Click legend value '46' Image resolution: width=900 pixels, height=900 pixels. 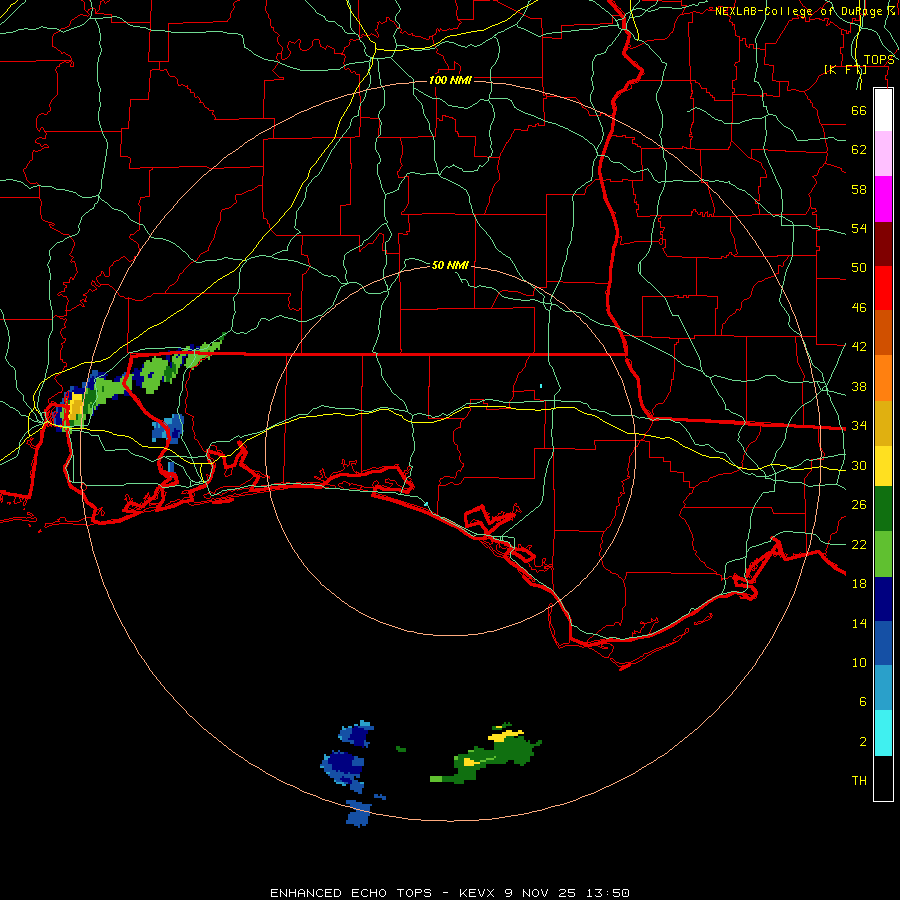859,308
